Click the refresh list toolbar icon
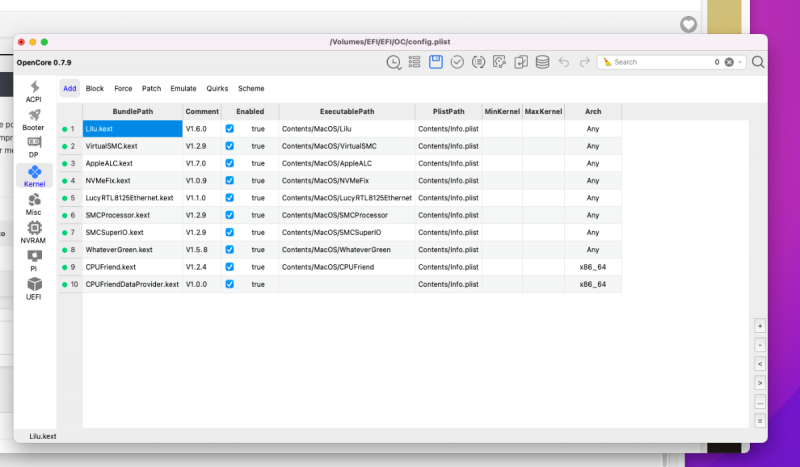 (x=479, y=62)
